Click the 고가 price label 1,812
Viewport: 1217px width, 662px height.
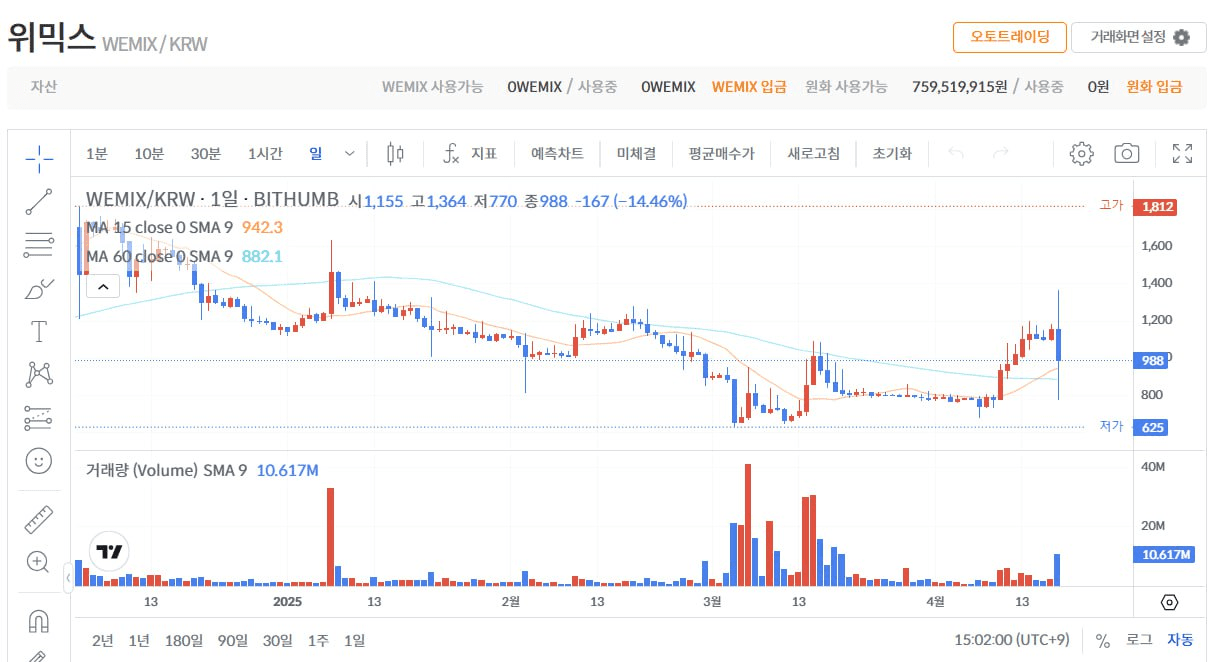click(x=1154, y=206)
